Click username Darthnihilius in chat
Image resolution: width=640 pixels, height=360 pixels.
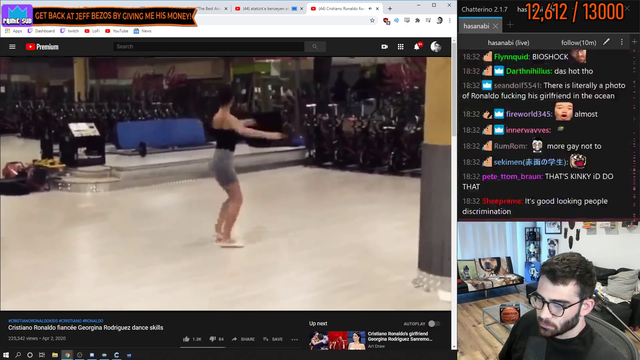(x=529, y=71)
